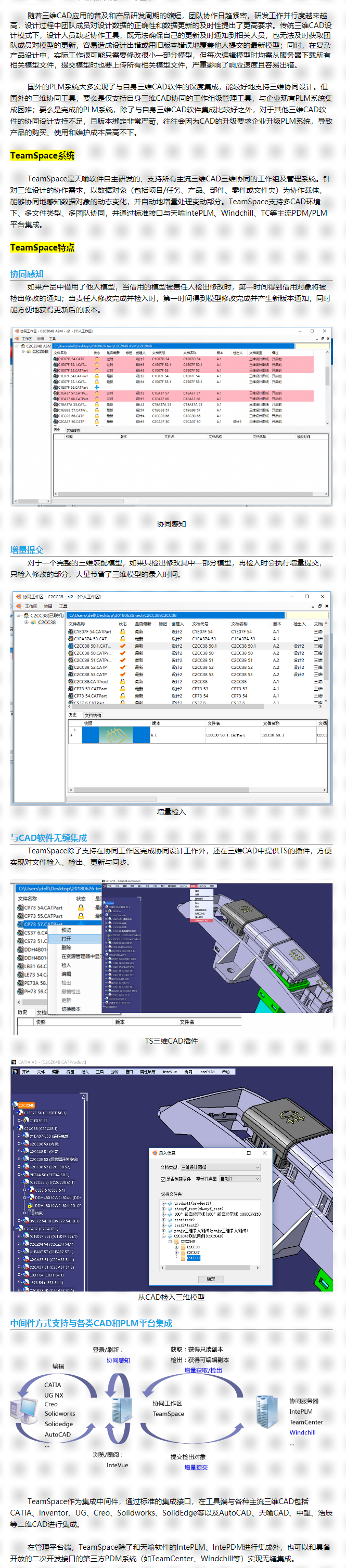Click the 协同感知 link in integration diagram
The width and height of the screenshot is (346, 1568).
(118, 1360)
